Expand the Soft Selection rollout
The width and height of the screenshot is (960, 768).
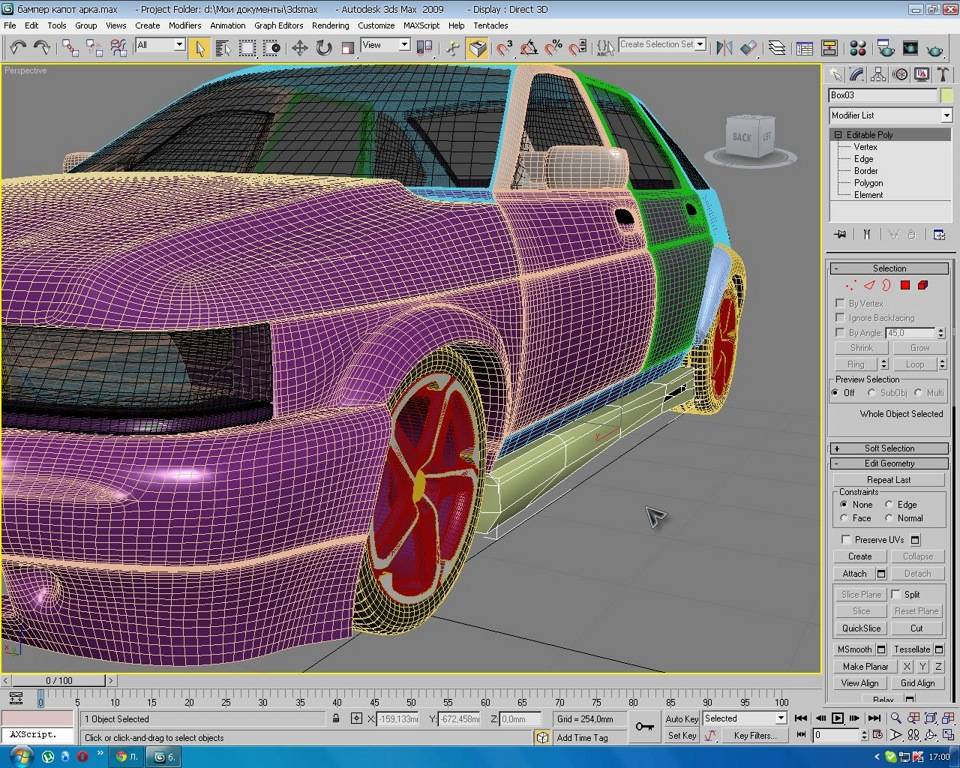[889, 448]
